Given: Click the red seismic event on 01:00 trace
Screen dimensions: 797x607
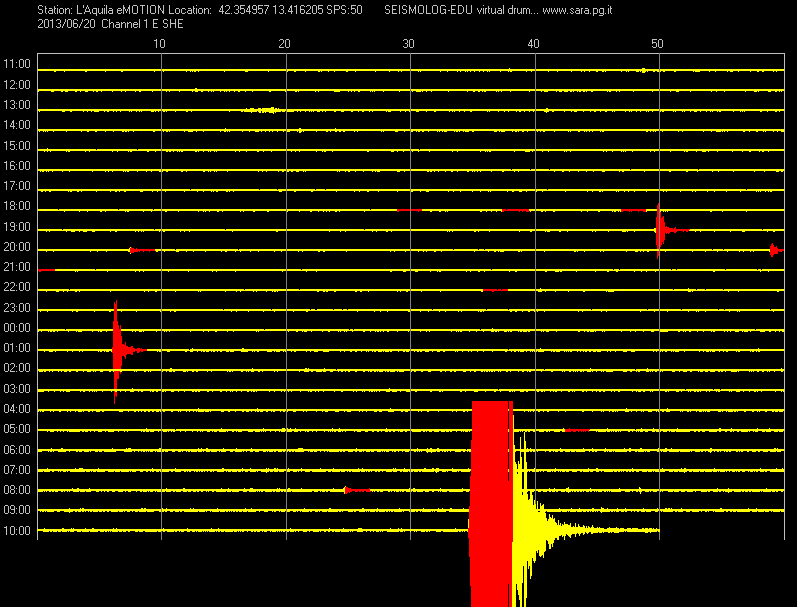Looking at the screenshot, I should pyautogui.click(x=116, y=350).
